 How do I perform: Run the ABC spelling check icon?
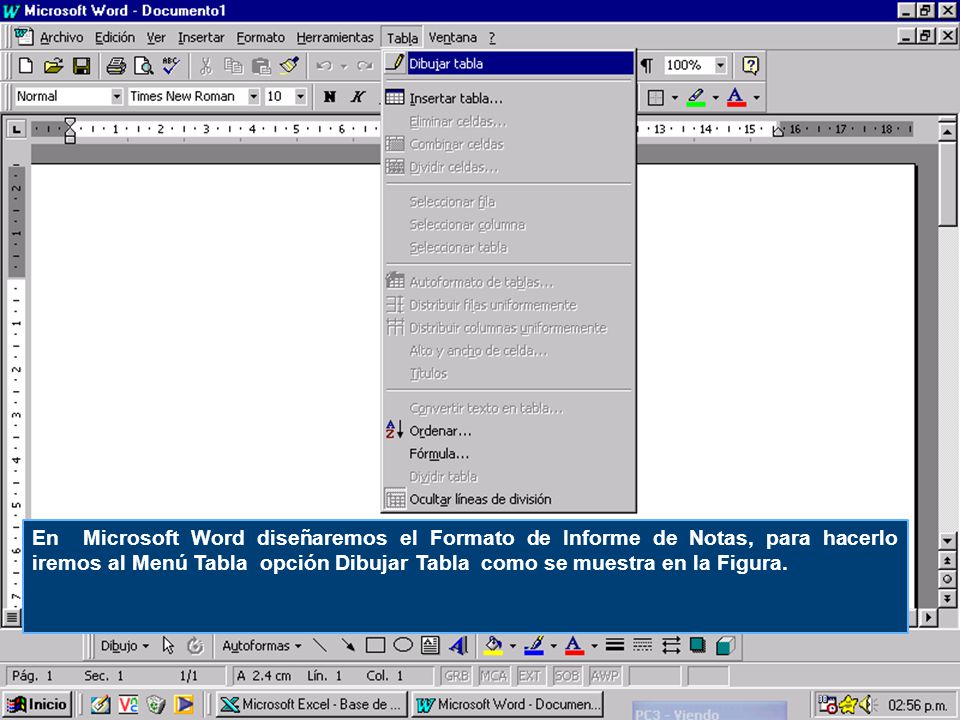[171, 66]
